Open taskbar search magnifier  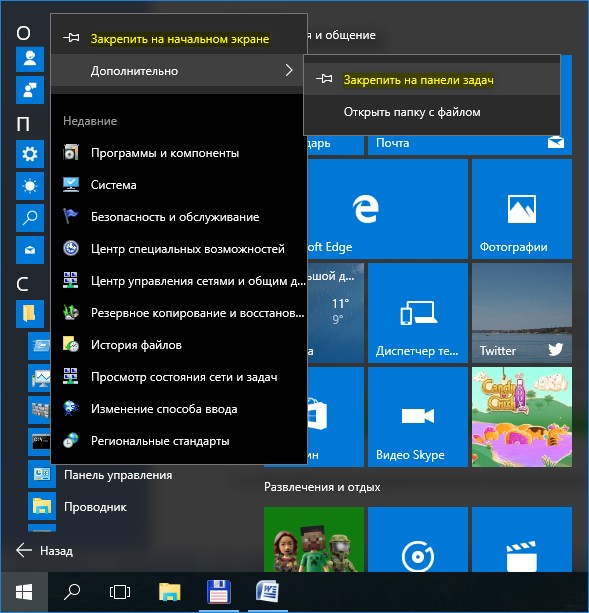[x=72, y=592]
